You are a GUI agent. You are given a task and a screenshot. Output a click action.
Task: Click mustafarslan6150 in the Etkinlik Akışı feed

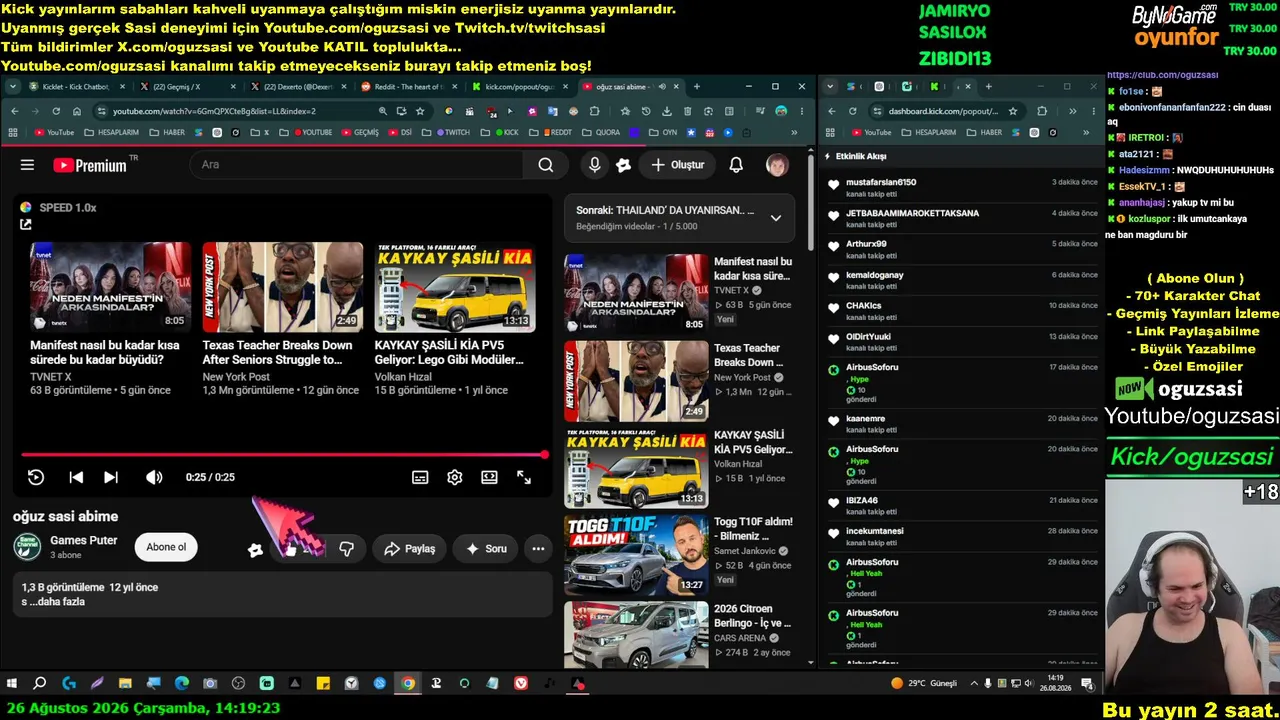pos(881,182)
